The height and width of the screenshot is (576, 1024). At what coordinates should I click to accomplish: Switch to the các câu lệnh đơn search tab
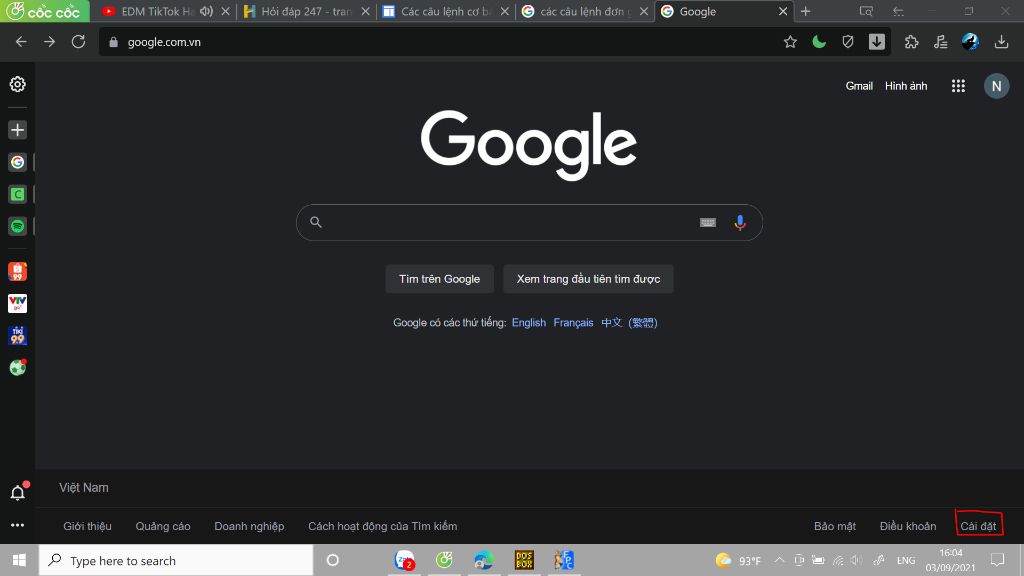(x=584, y=11)
